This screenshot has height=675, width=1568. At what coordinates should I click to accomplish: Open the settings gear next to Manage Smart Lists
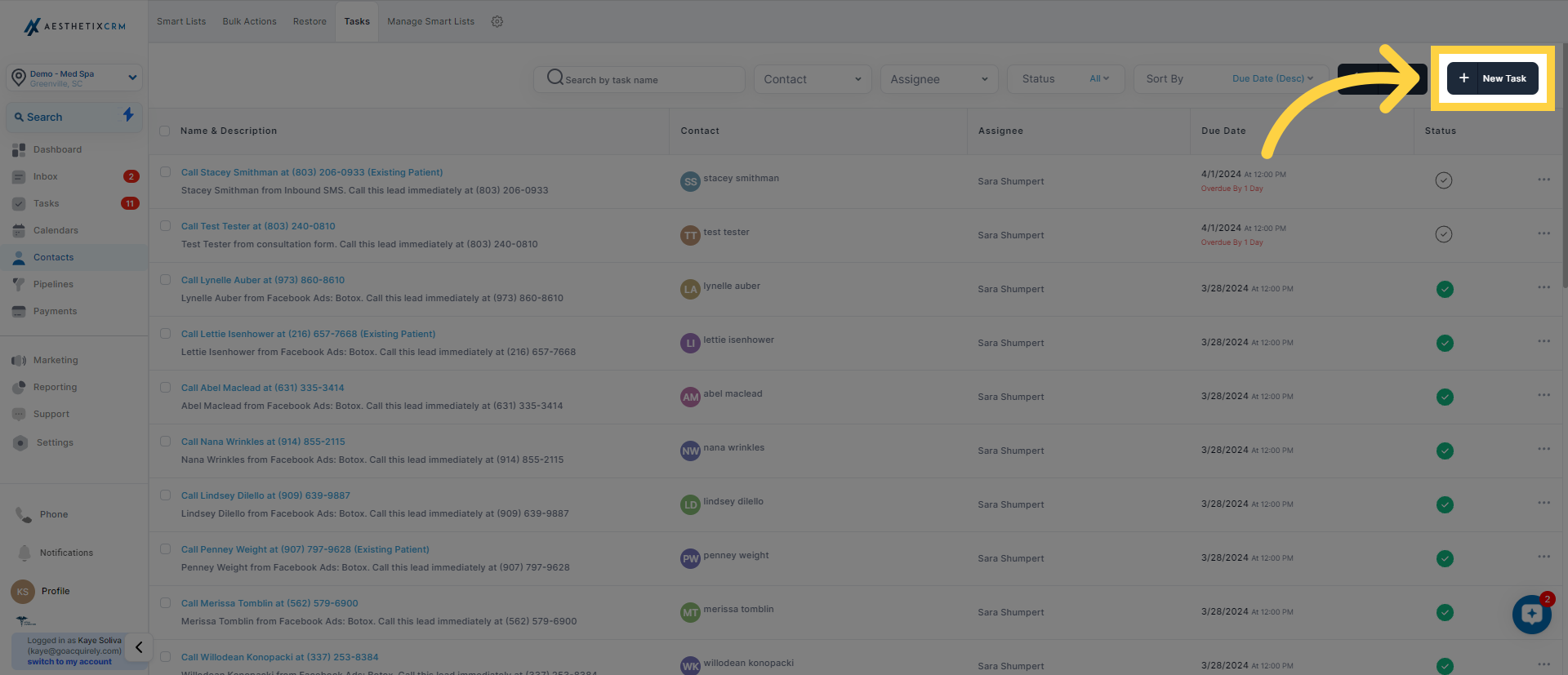pos(497,21)
